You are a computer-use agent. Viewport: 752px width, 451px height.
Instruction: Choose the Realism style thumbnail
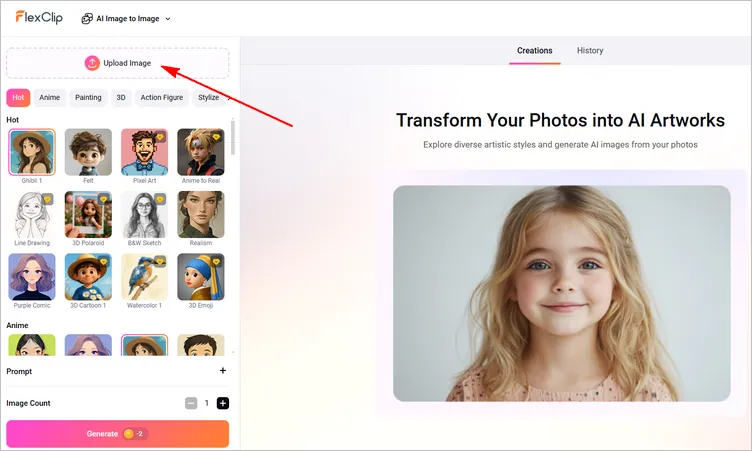click(200, 214)
